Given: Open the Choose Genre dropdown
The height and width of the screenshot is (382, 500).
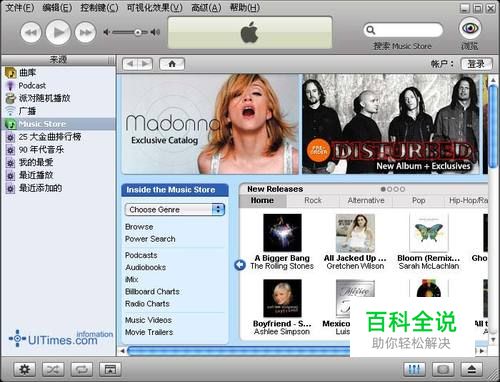Looking at the screenshot, I should [x=175, y=209].
